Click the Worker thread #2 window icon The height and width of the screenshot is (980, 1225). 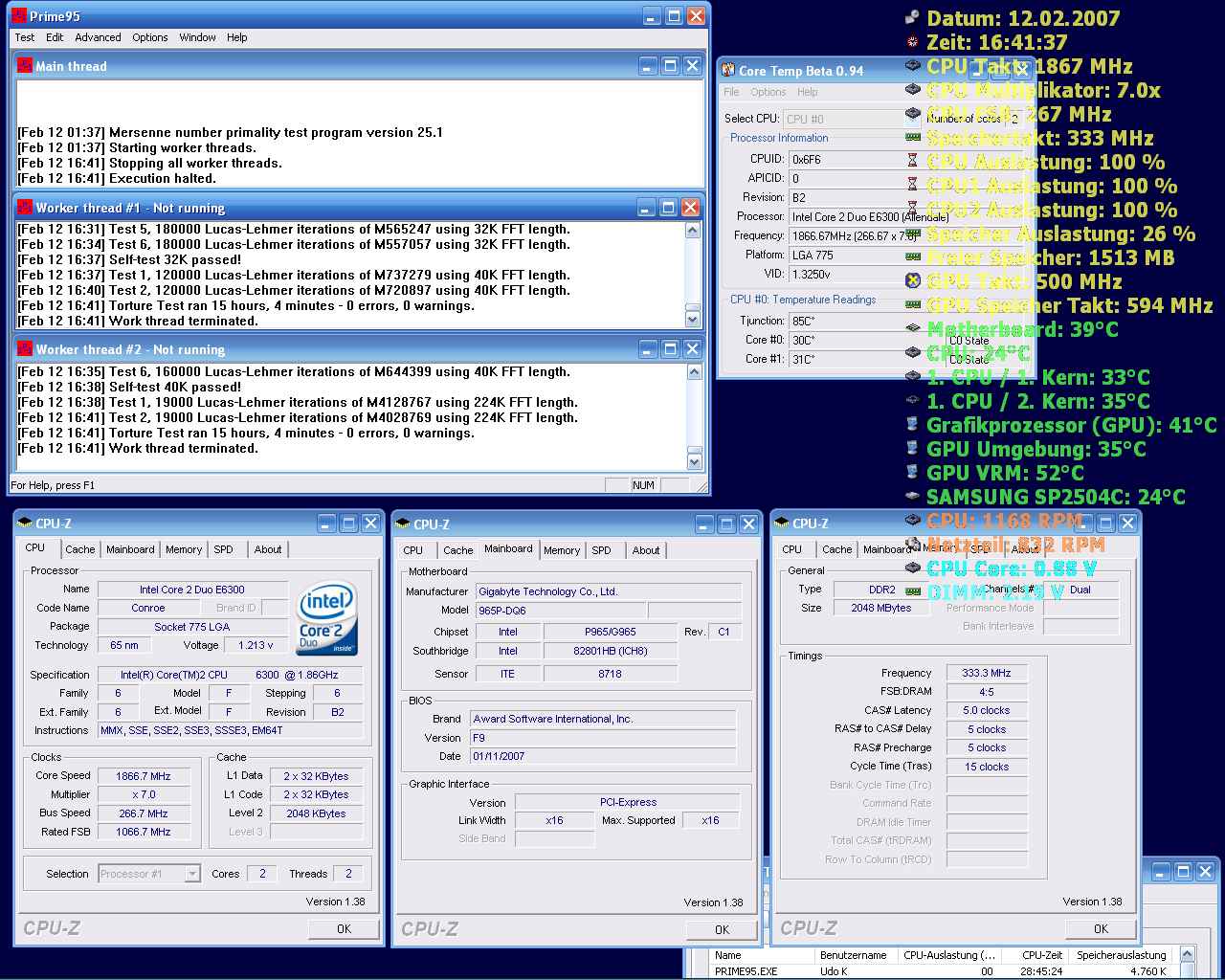coord(25,349)
